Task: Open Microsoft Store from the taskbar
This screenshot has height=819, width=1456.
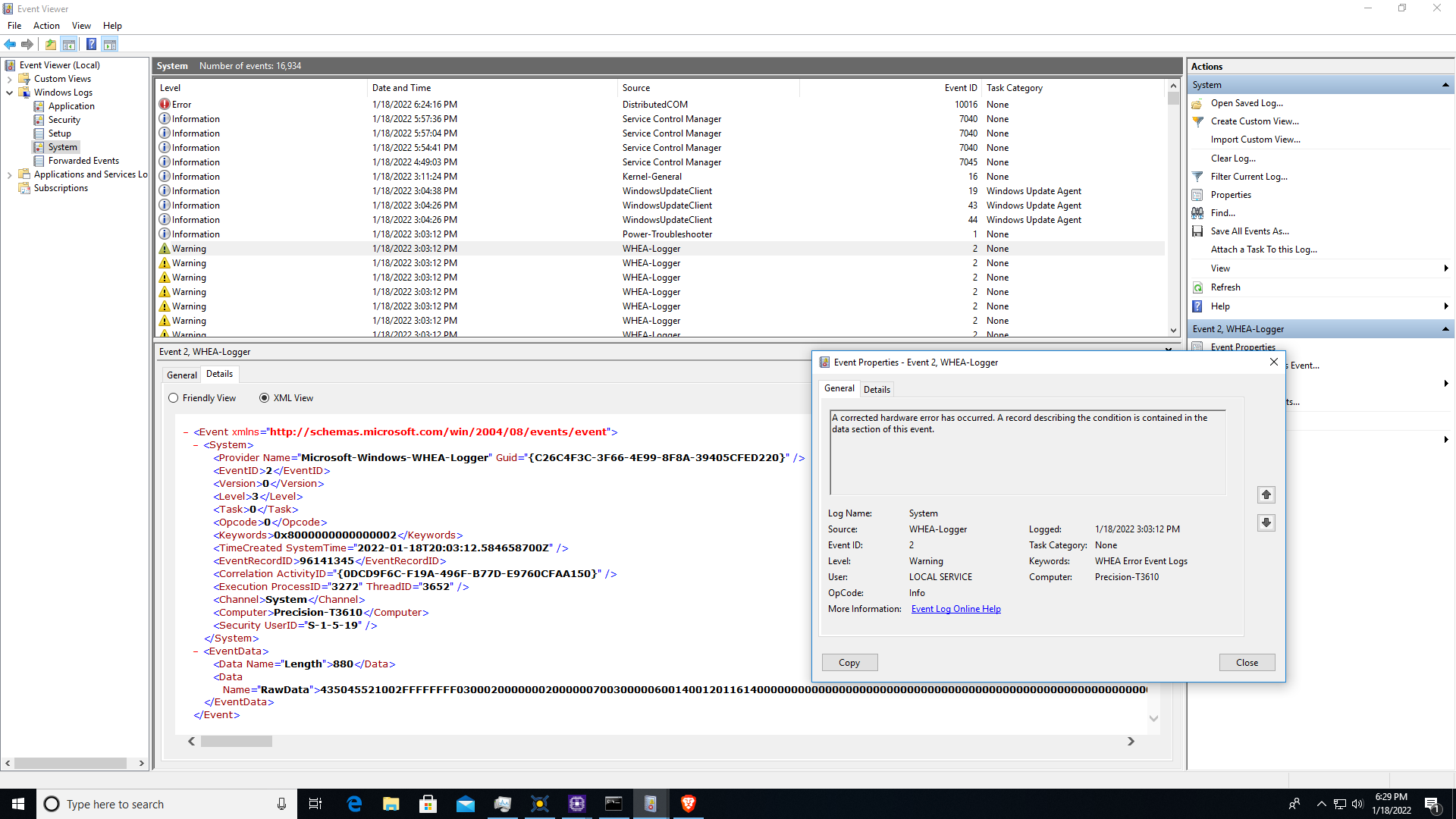Action: click(428, 804)
